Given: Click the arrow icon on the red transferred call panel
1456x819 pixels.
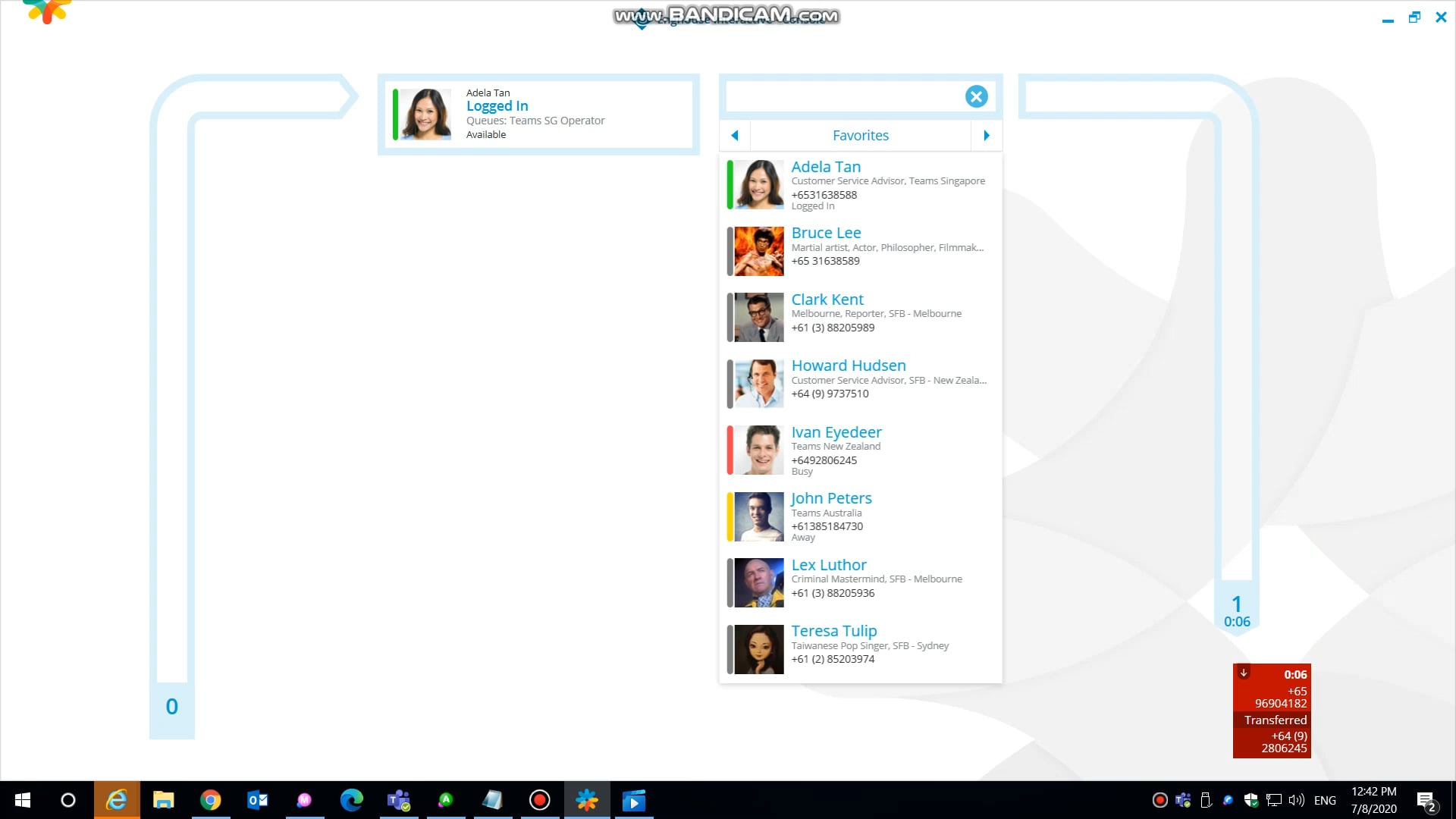Looking at the screenshot, I should click(x=1244, y=673).
